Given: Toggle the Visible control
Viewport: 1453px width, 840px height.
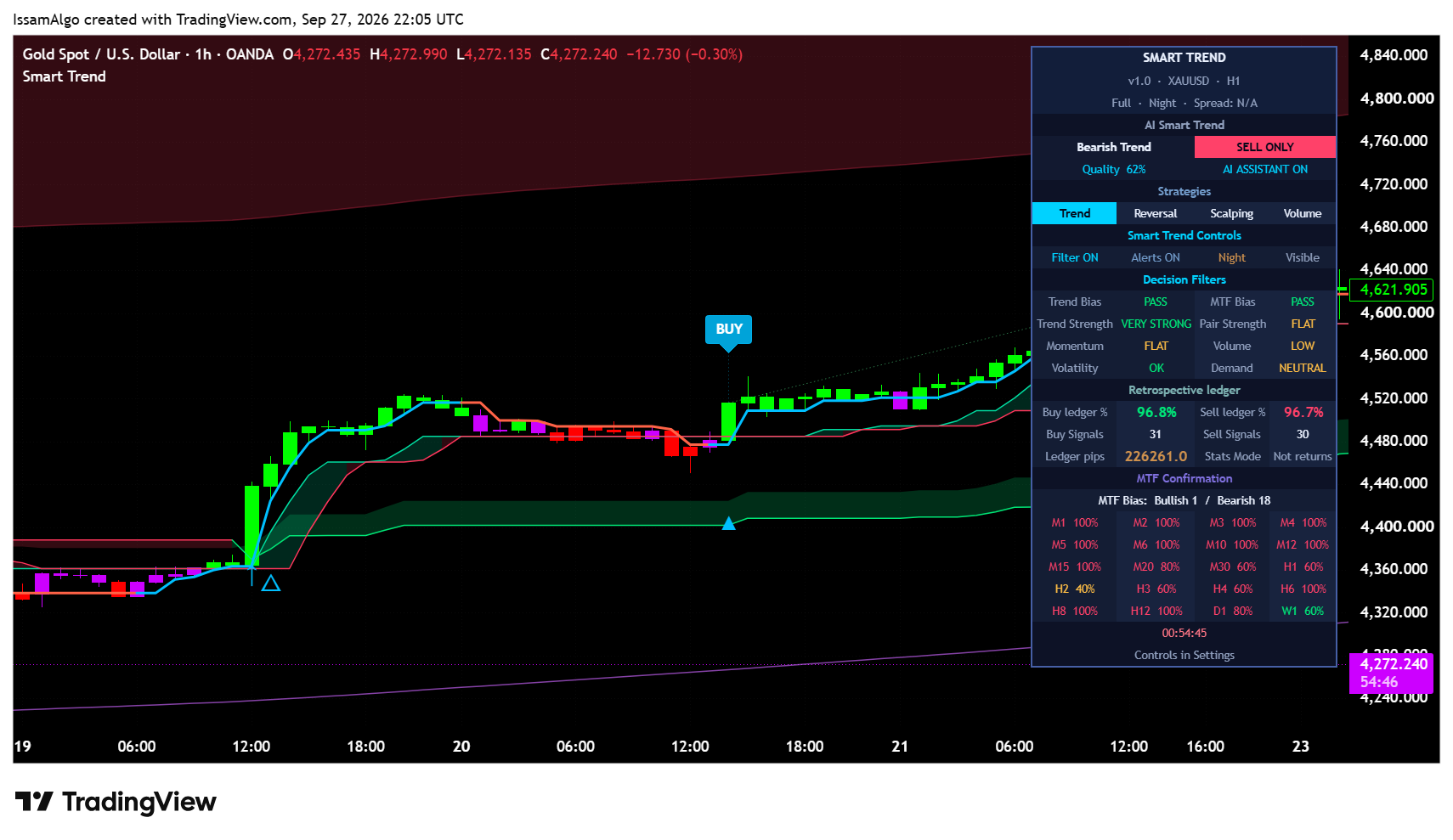Looking at the screenshot, I should pyautogui.click(x=1302, y=257).
